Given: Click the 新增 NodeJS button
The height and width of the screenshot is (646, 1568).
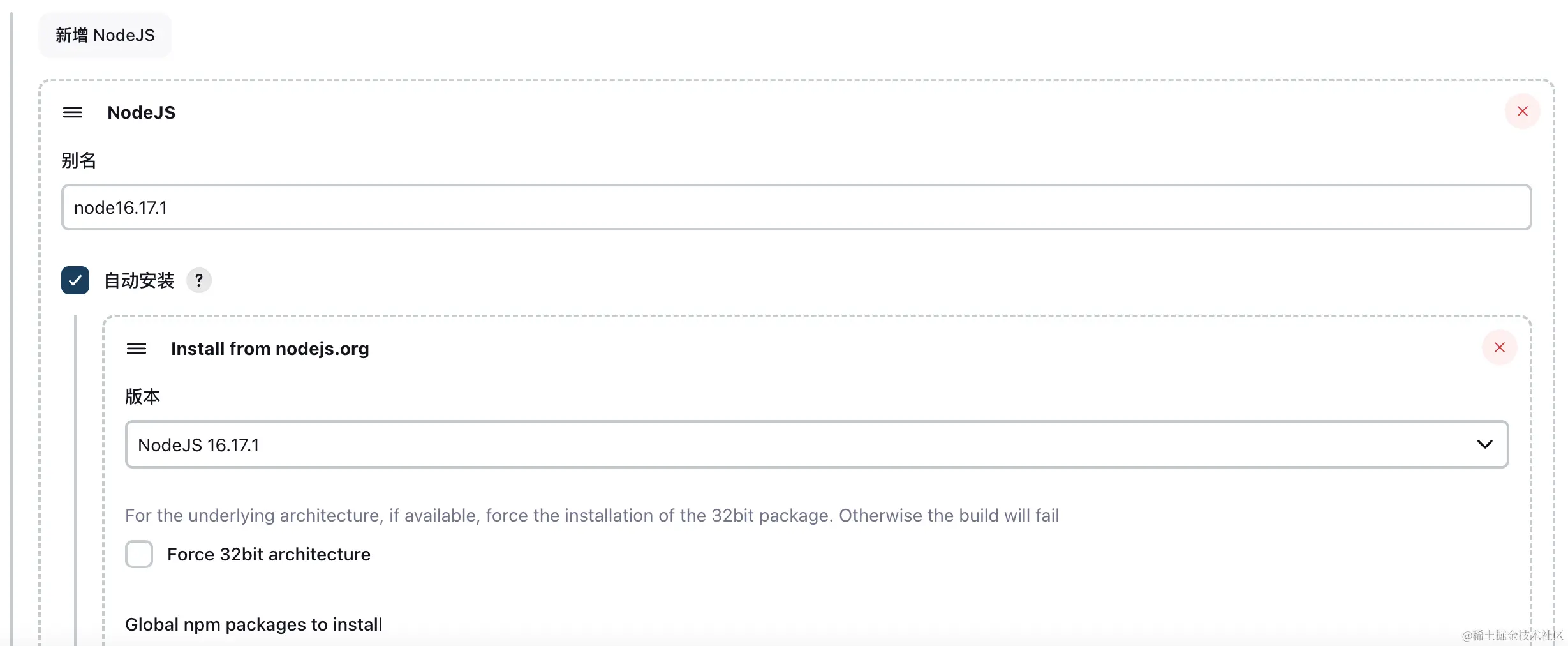Looking at the screenshot, I should 105,35.
